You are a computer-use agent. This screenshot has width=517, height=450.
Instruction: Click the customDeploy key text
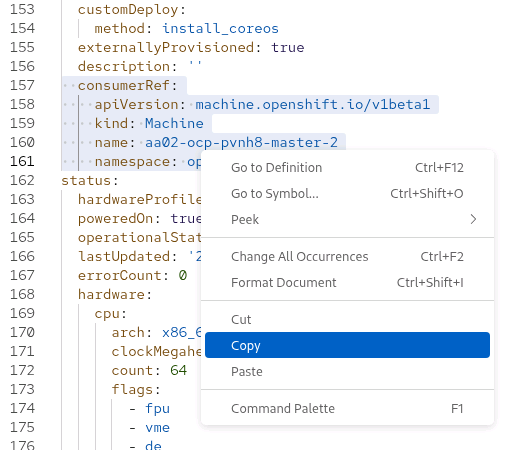(128, 10)
